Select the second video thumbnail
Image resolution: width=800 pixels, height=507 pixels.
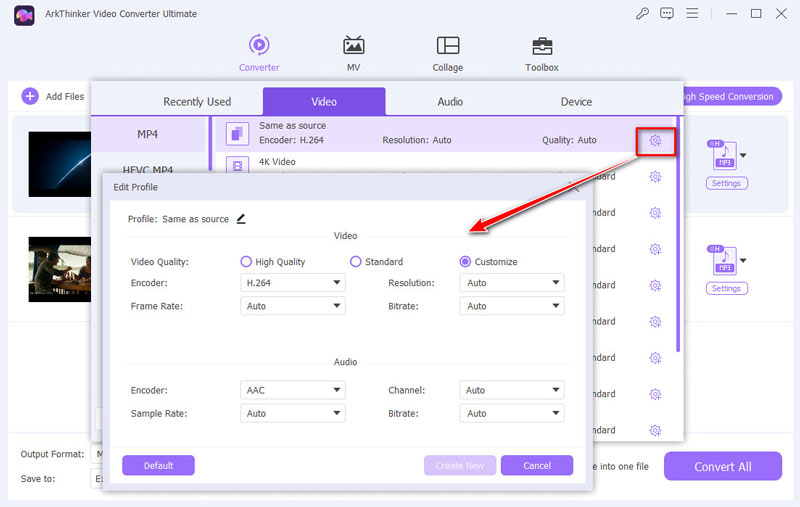pos(60,269)
